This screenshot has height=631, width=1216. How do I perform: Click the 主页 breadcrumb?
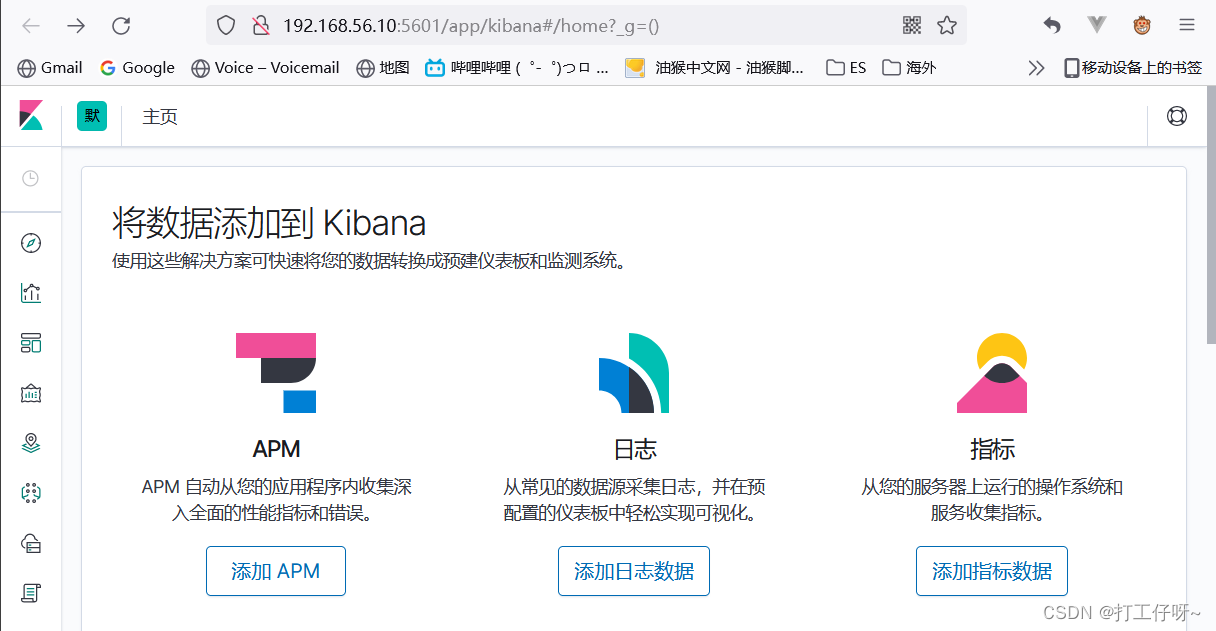(x=160, y=117)
